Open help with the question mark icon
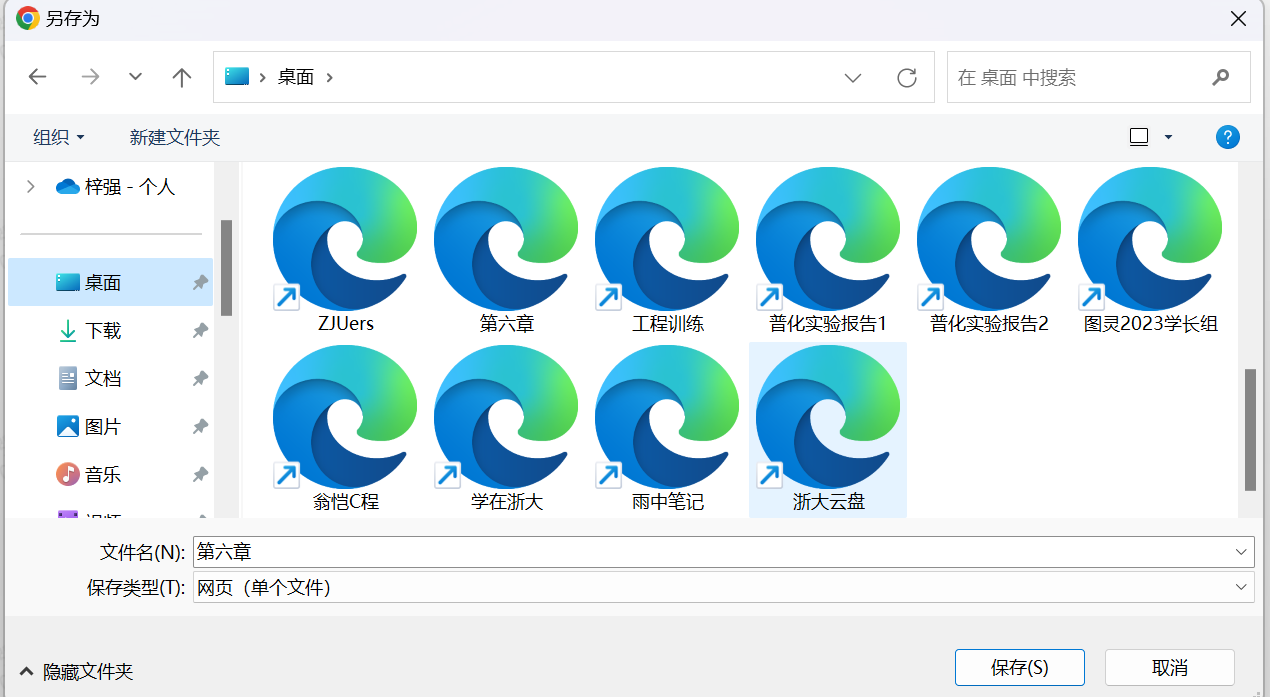 pyautogui.click(x=1228, y=137)
